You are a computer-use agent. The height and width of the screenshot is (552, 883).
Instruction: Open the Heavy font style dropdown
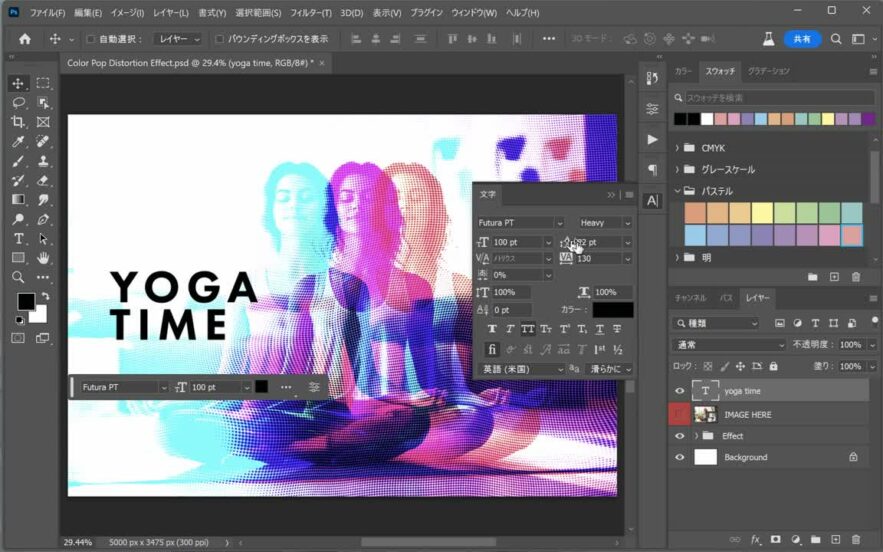[x=605, y=223]
